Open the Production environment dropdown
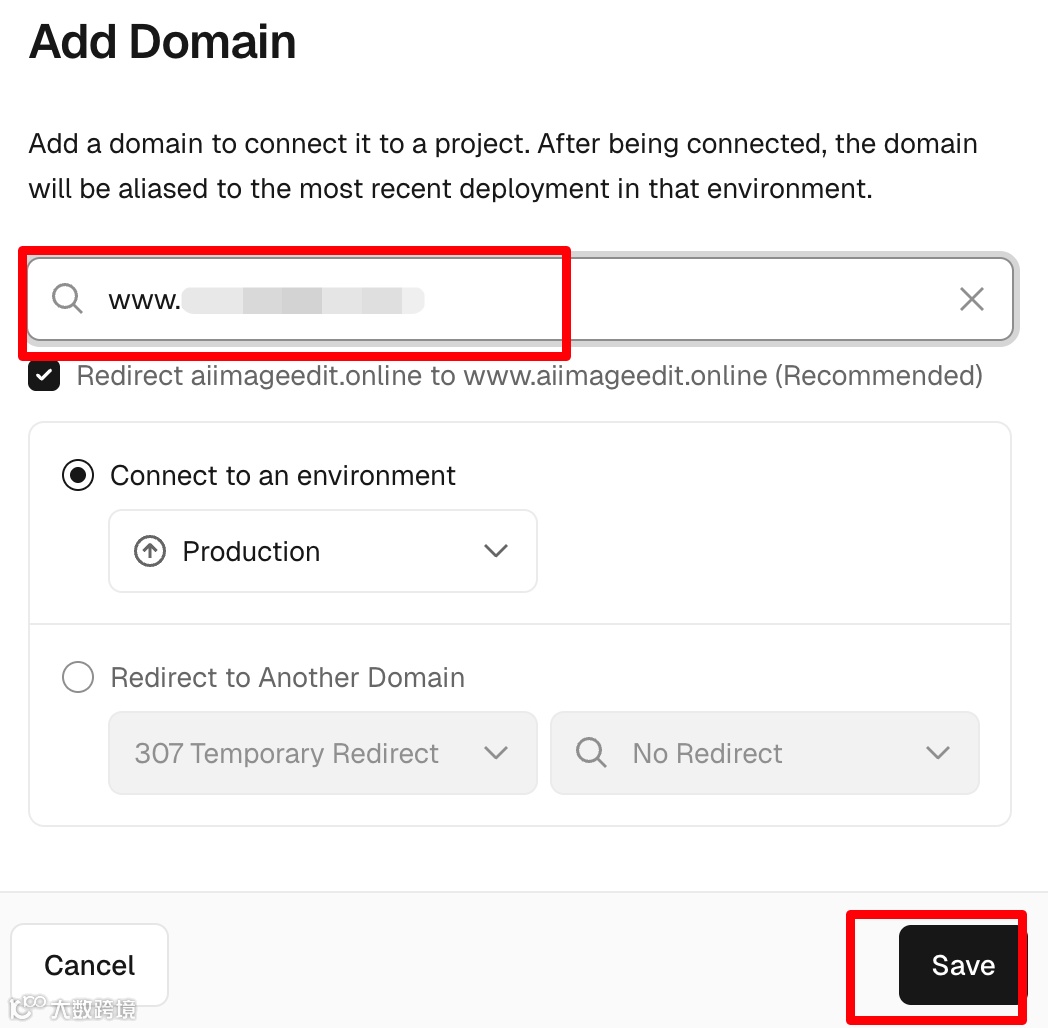Image resolution: width=1048 pixels, height=1028 pixels. [322, 551]
